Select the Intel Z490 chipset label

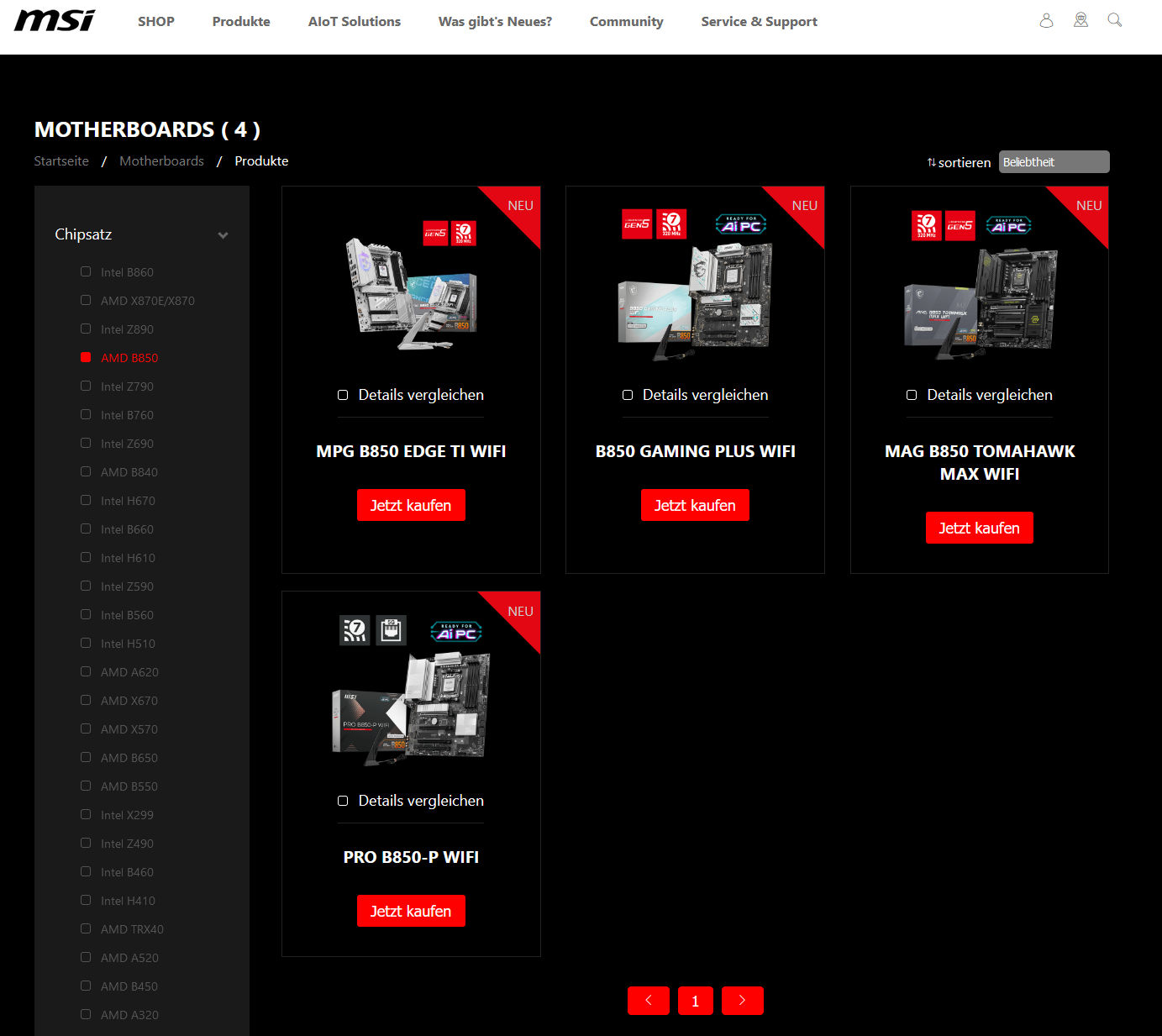coord(127,844)
